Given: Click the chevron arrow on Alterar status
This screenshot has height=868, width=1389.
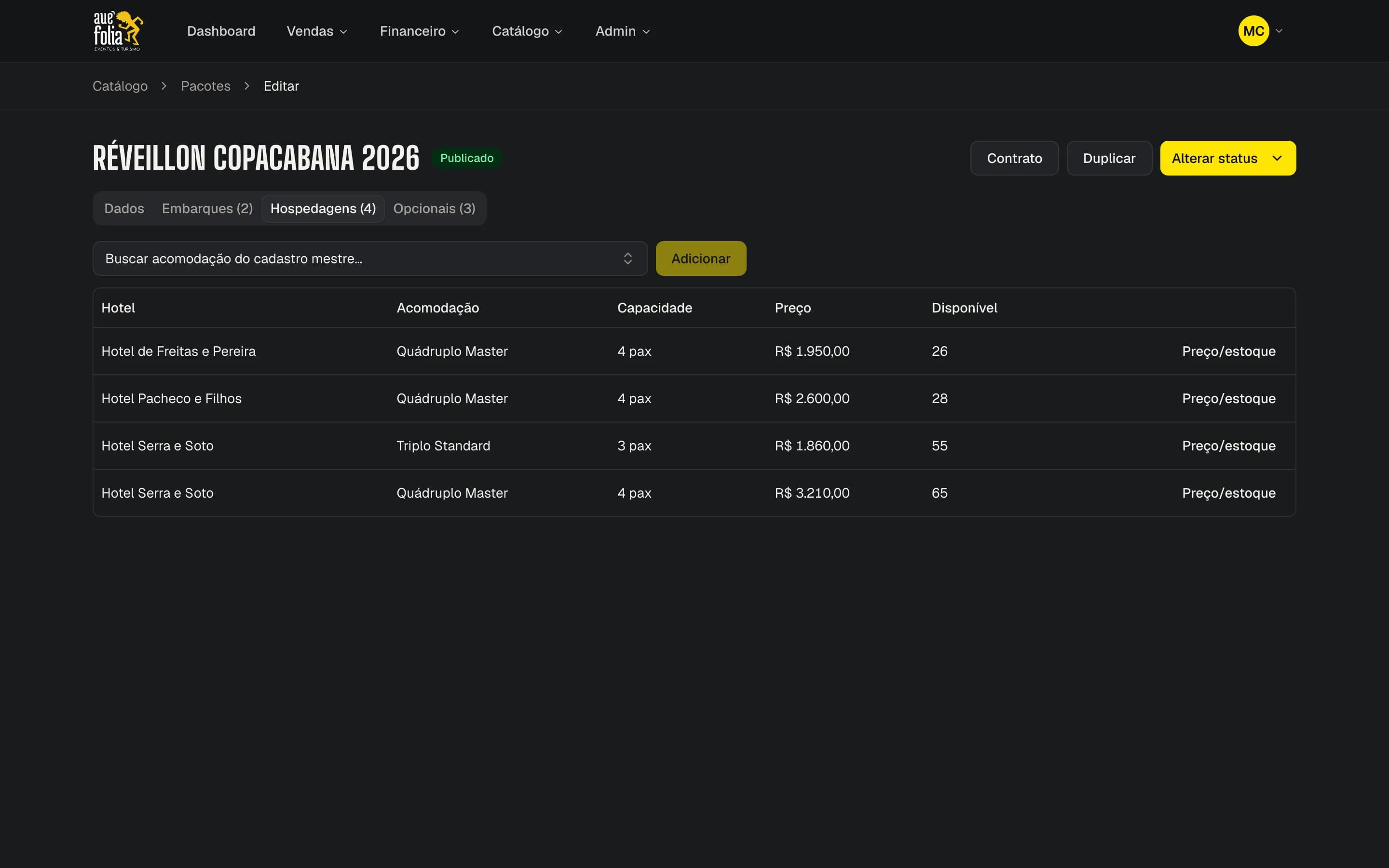Looking at the screenshot, I should [1277, 159].
